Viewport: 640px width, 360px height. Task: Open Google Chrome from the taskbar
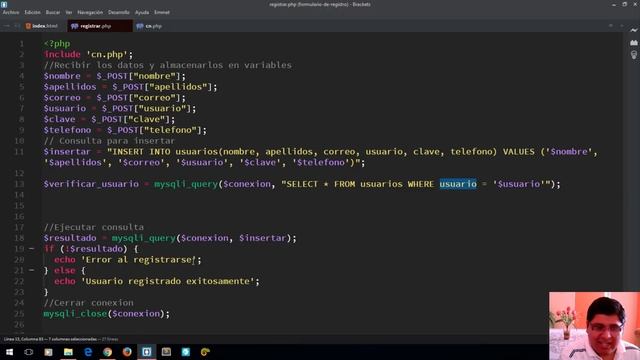tap(107, 352)
